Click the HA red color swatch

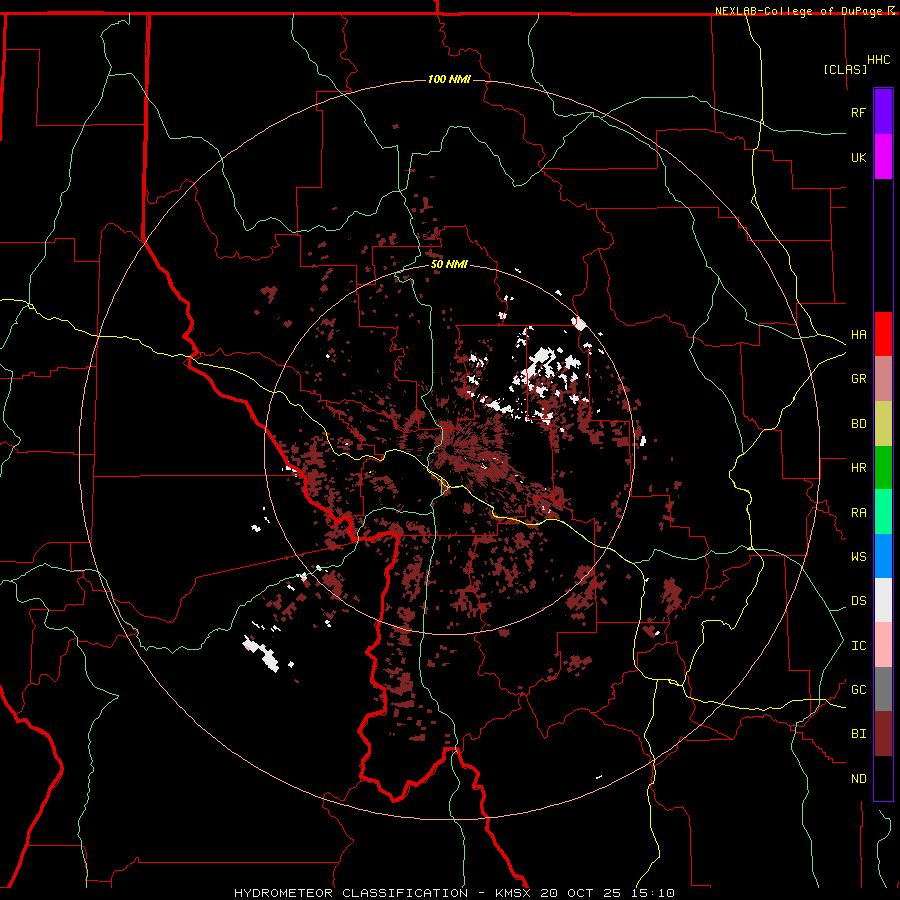point(883,334)
